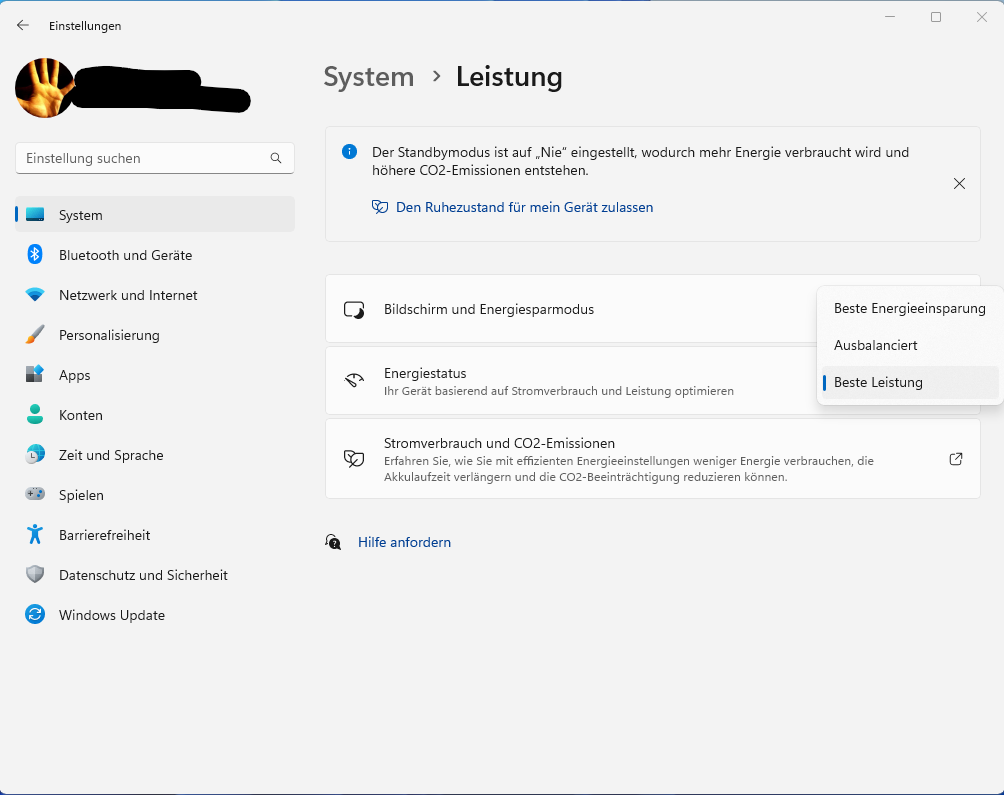Choose Ausbalanciert from the dropdown
Viewport: 1004px width, 795px height.
click(875, 345)
